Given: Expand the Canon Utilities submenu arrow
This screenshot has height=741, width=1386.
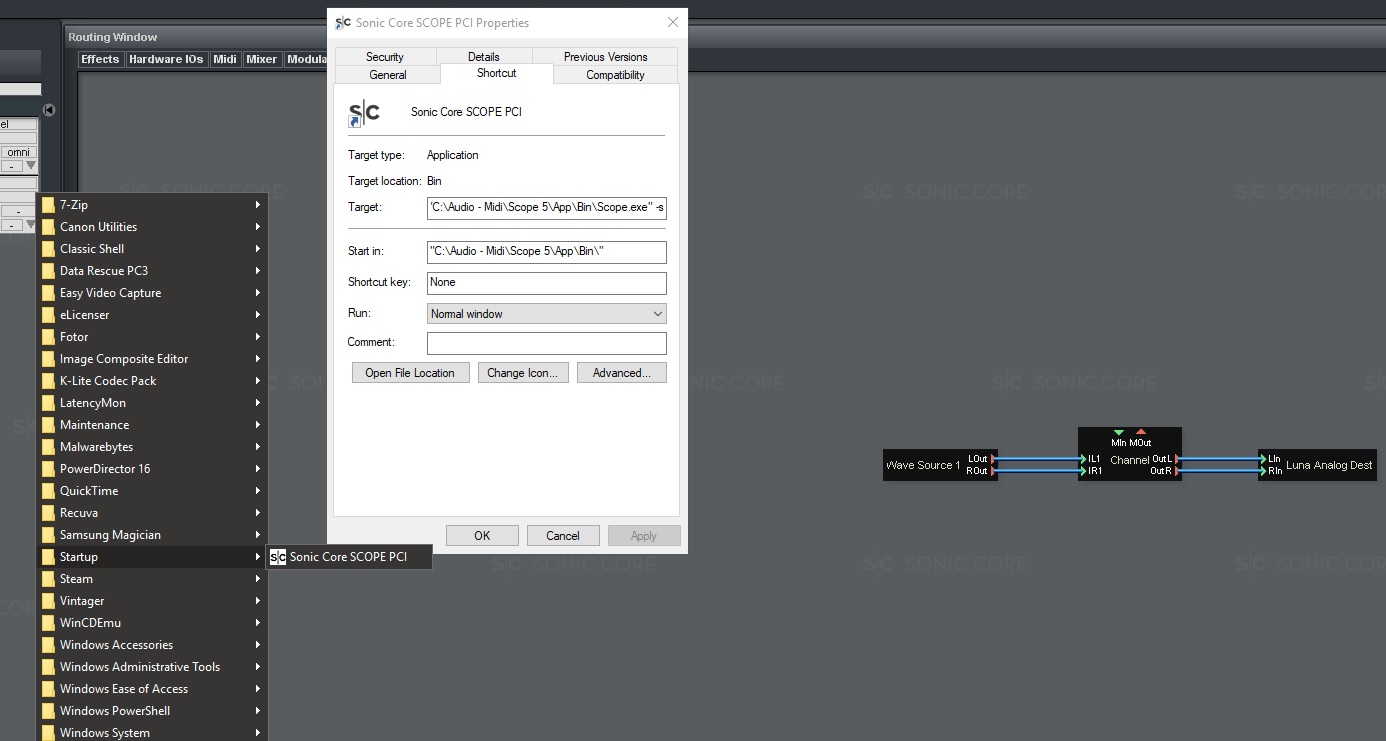Looking at the screenshot, I should click(x=258, y=227).
